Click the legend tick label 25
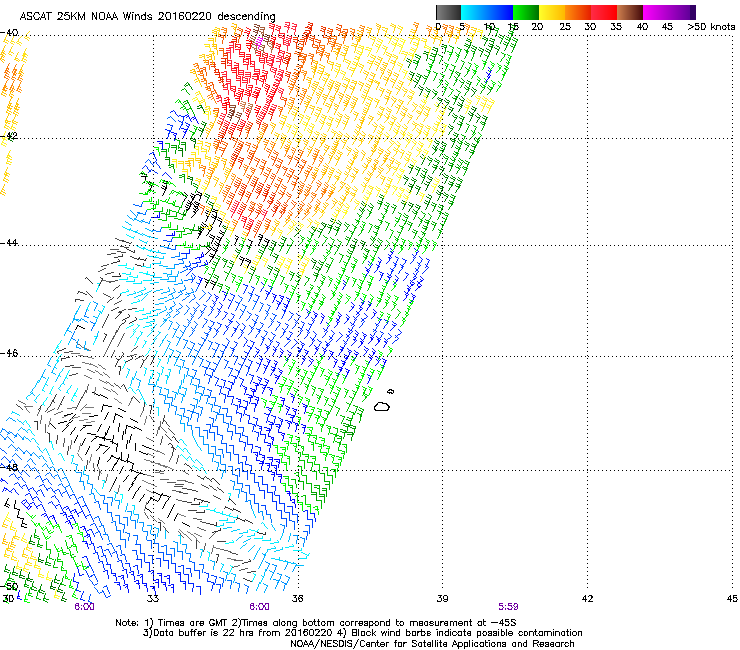Image resolution: width=740 pixels, height=650 pixels. pyautogui.click(x=565, y=27)
